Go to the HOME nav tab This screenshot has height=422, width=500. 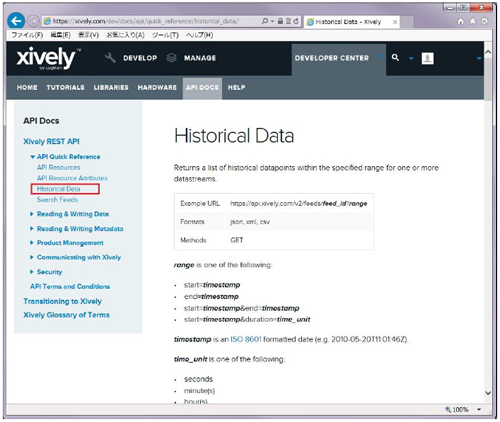click(x=27, y=87)
